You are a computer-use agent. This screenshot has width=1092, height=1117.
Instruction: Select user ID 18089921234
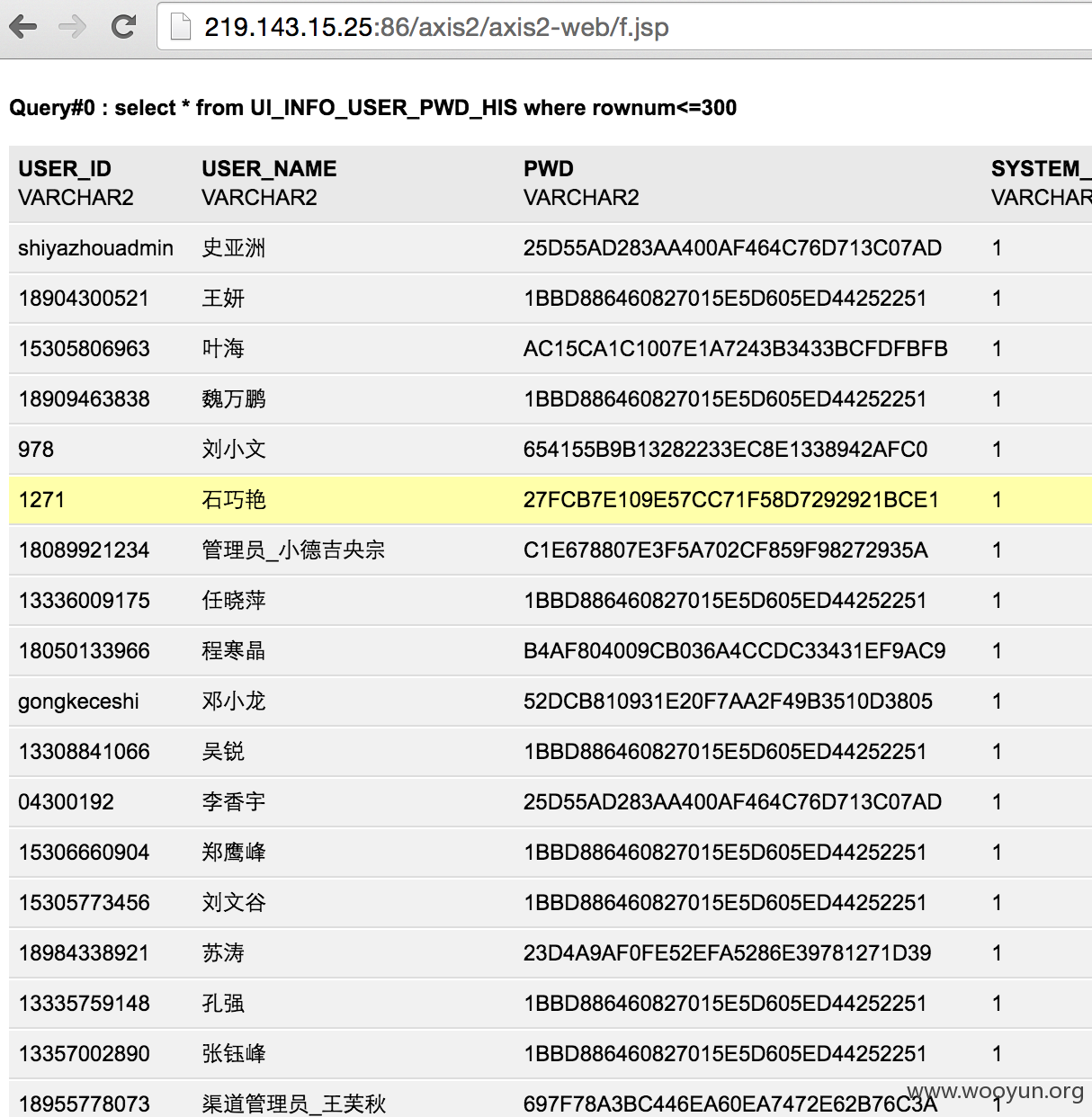(84, 550)
